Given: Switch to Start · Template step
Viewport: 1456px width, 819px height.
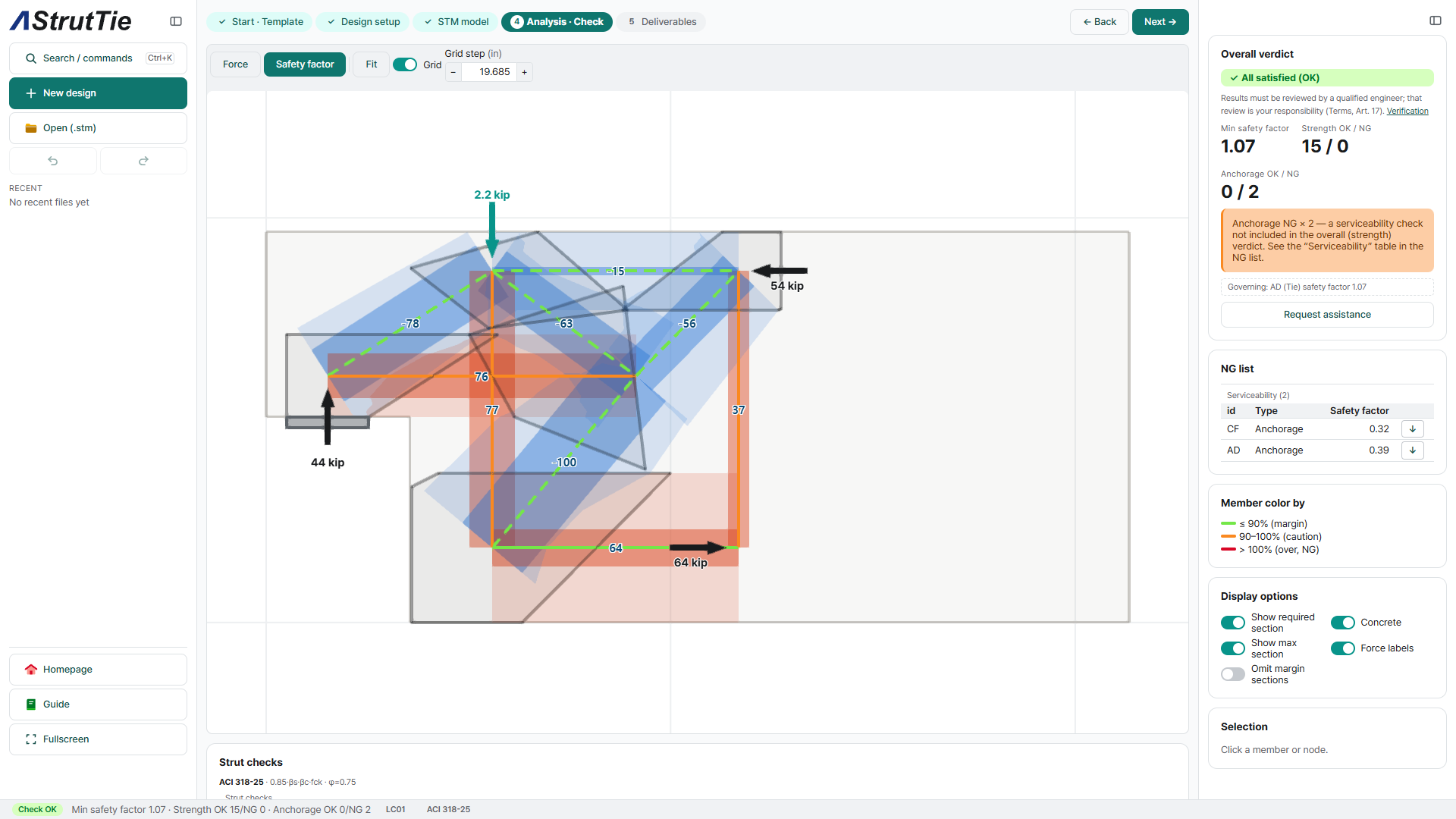Looking at the screenshot, I should pyautogui.click(x=261, y=22).
